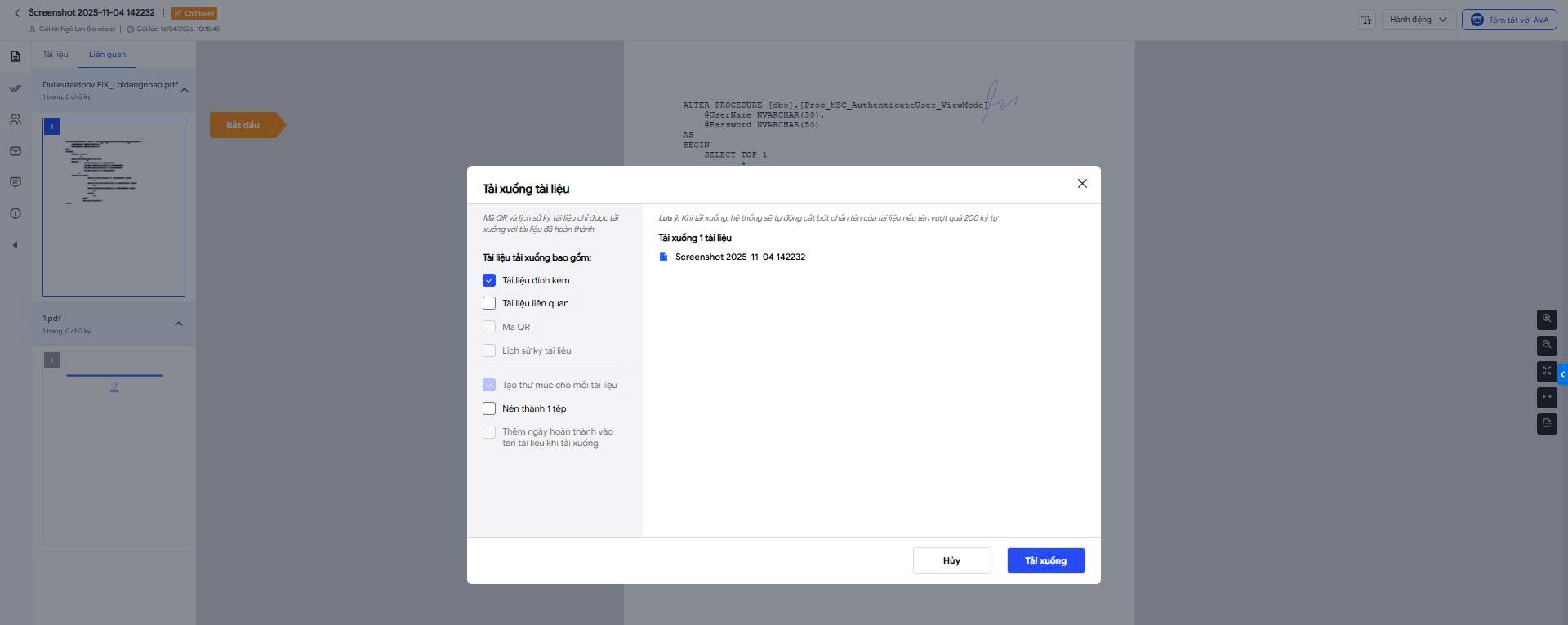The height and width of the screenshot is (625, 1568).
Task: Check the Tài liệu liên quan checkbox
Action: [489, 303]
